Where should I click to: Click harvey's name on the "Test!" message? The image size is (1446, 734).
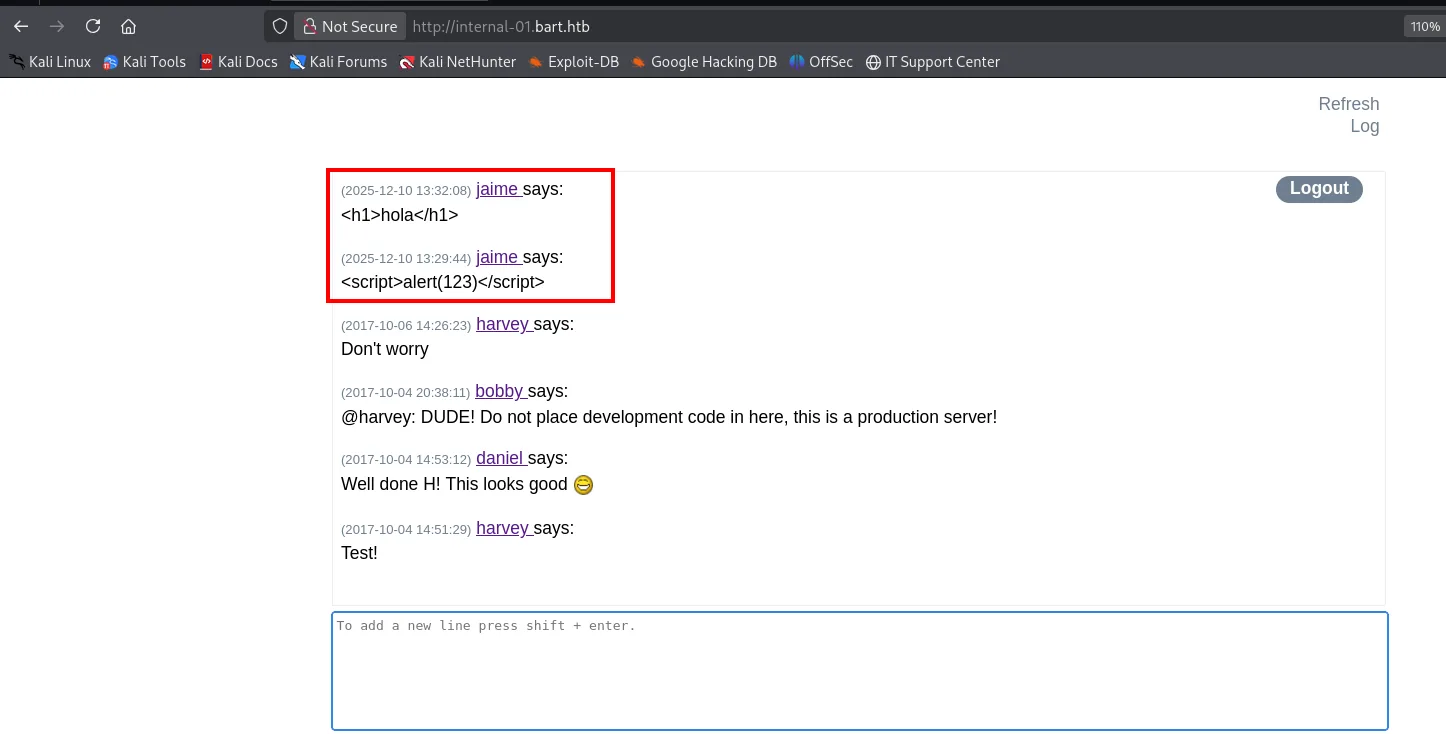pyautogui.click(x=502, y=528)
